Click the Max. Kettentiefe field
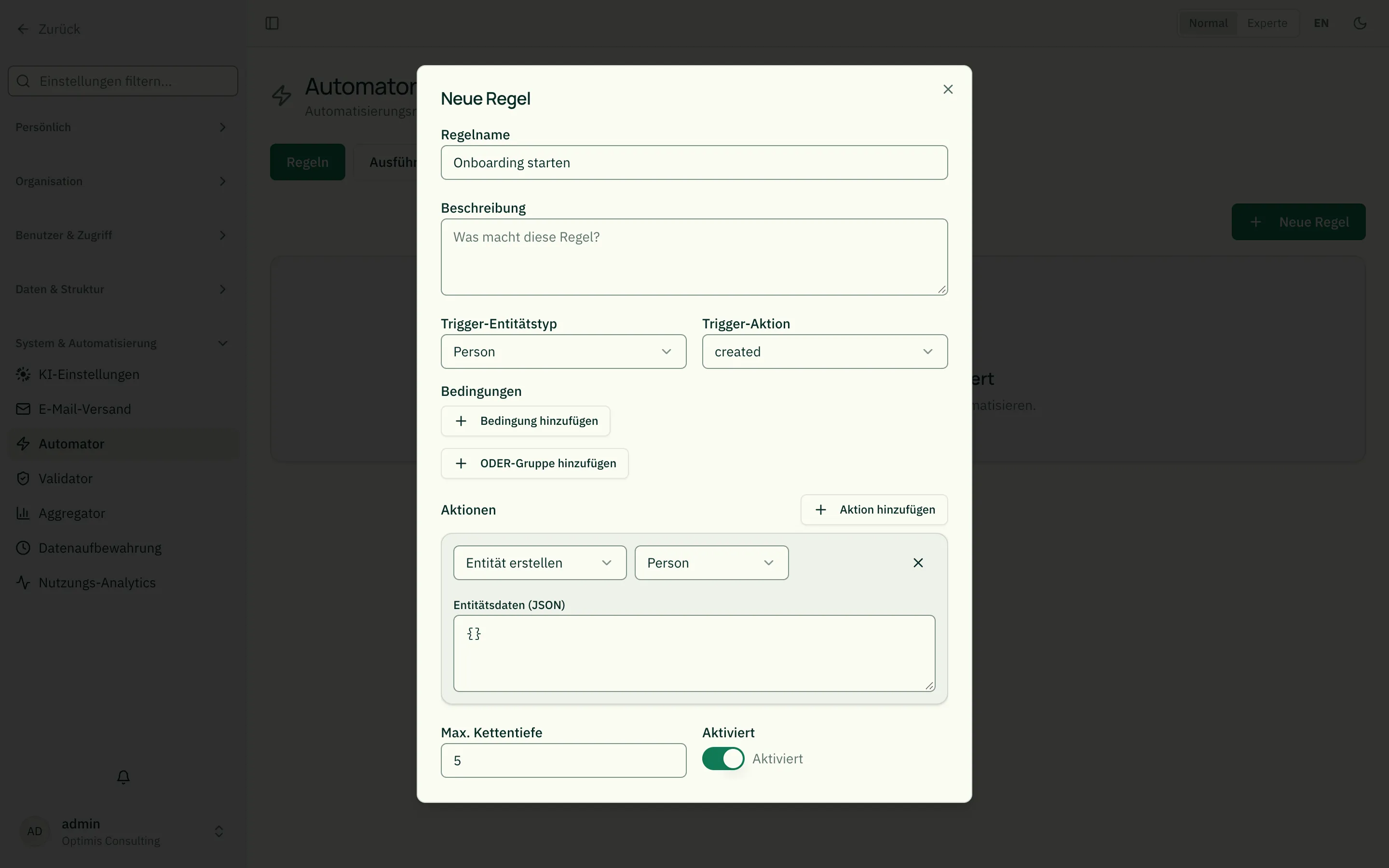The height and width of the screenshot is (868, 1389). point(564,760)
